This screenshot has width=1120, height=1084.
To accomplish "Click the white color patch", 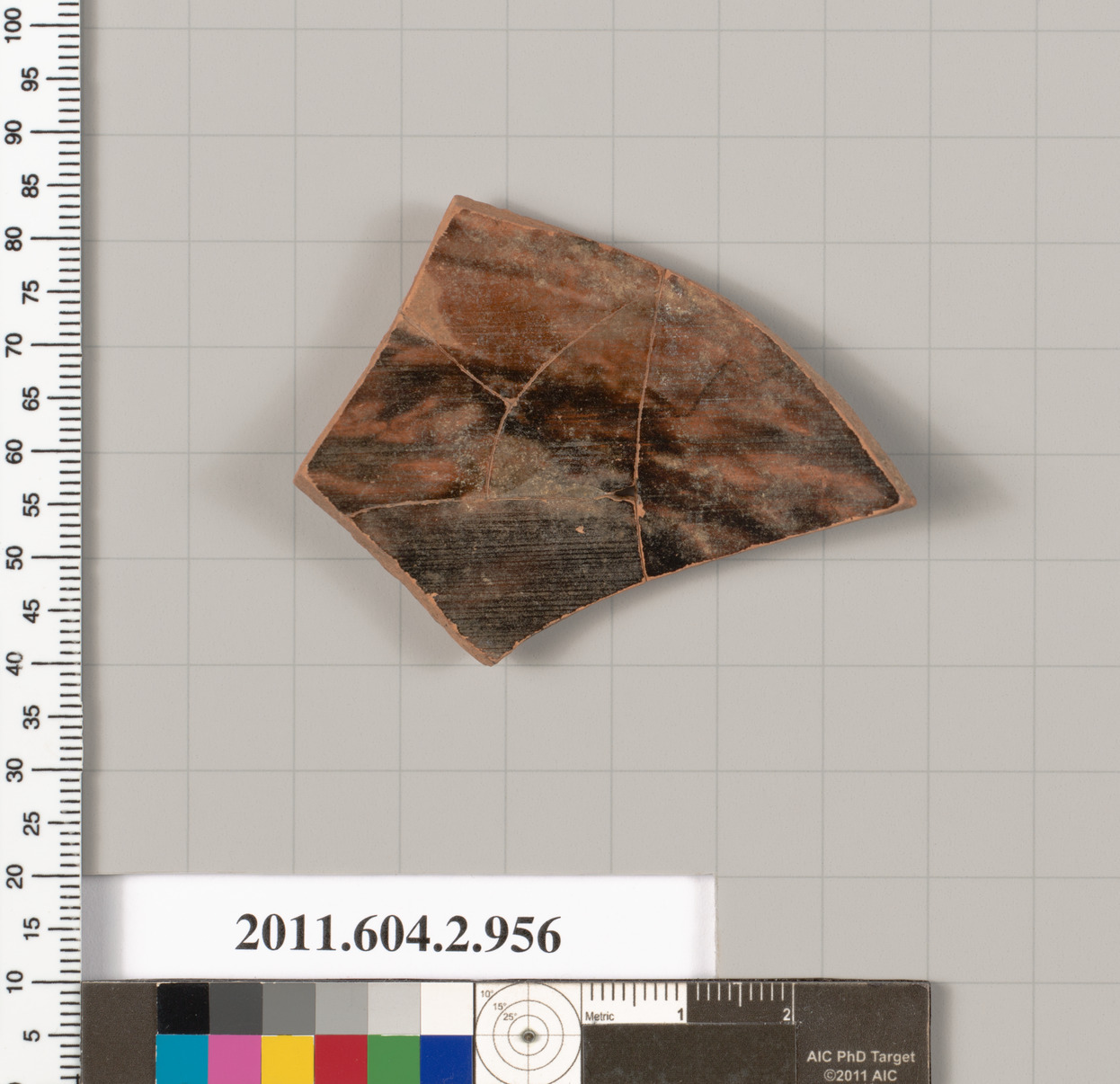I will pos(447,1008).
